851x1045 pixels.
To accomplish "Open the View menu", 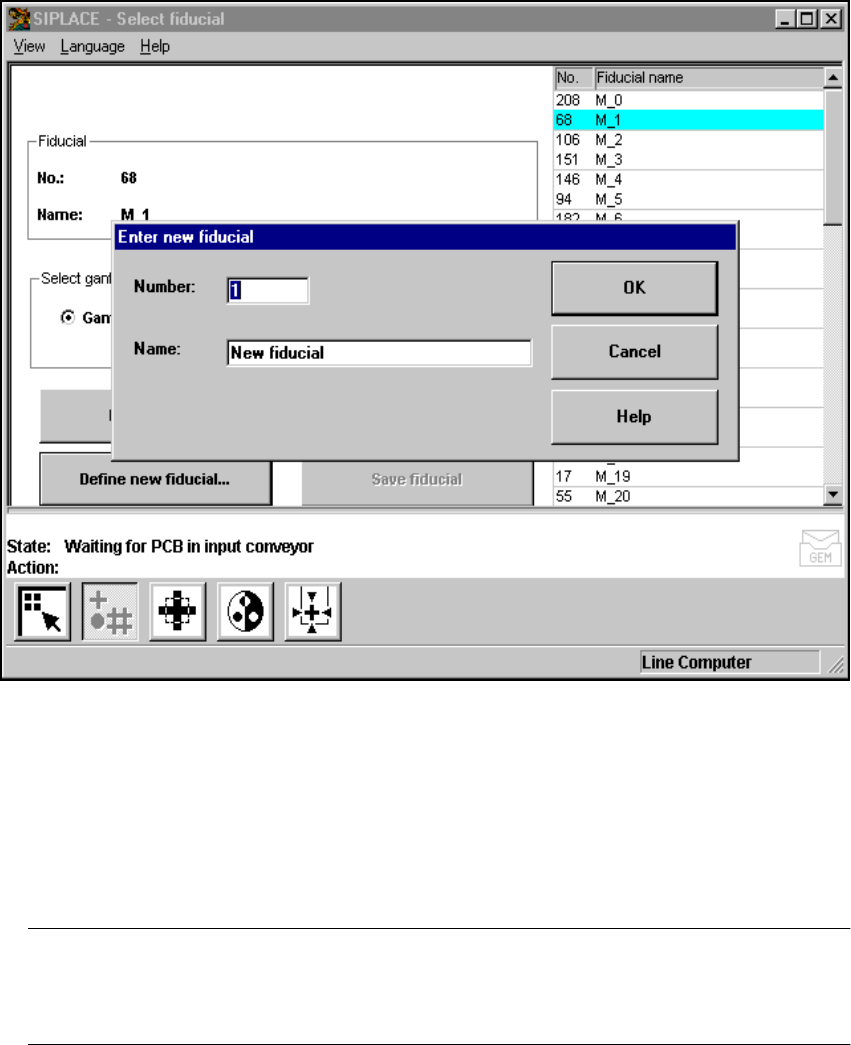I will click(29, 47).
